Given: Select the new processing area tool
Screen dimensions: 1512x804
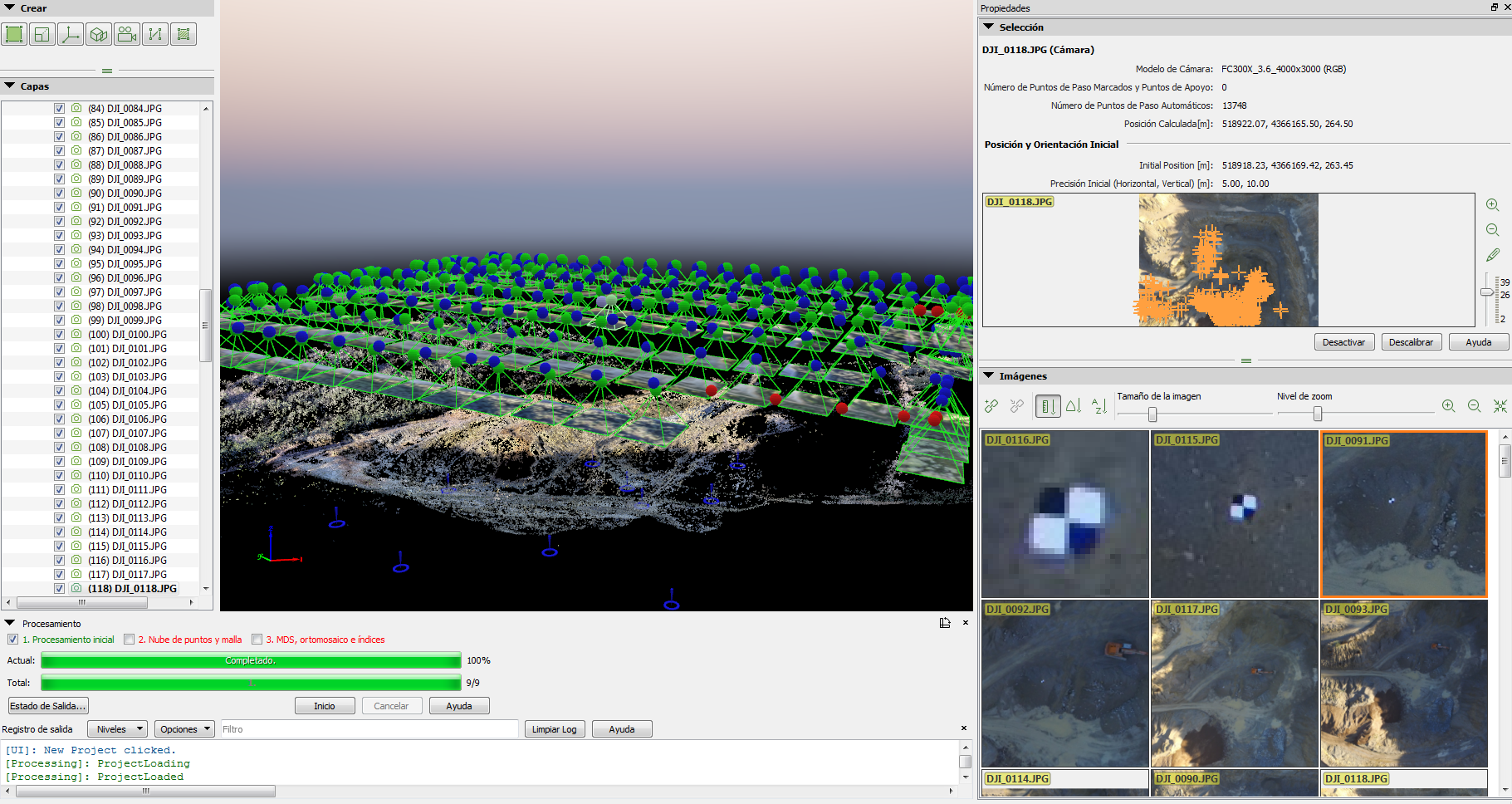Looking at the screenshot, I should coord(14,34).
